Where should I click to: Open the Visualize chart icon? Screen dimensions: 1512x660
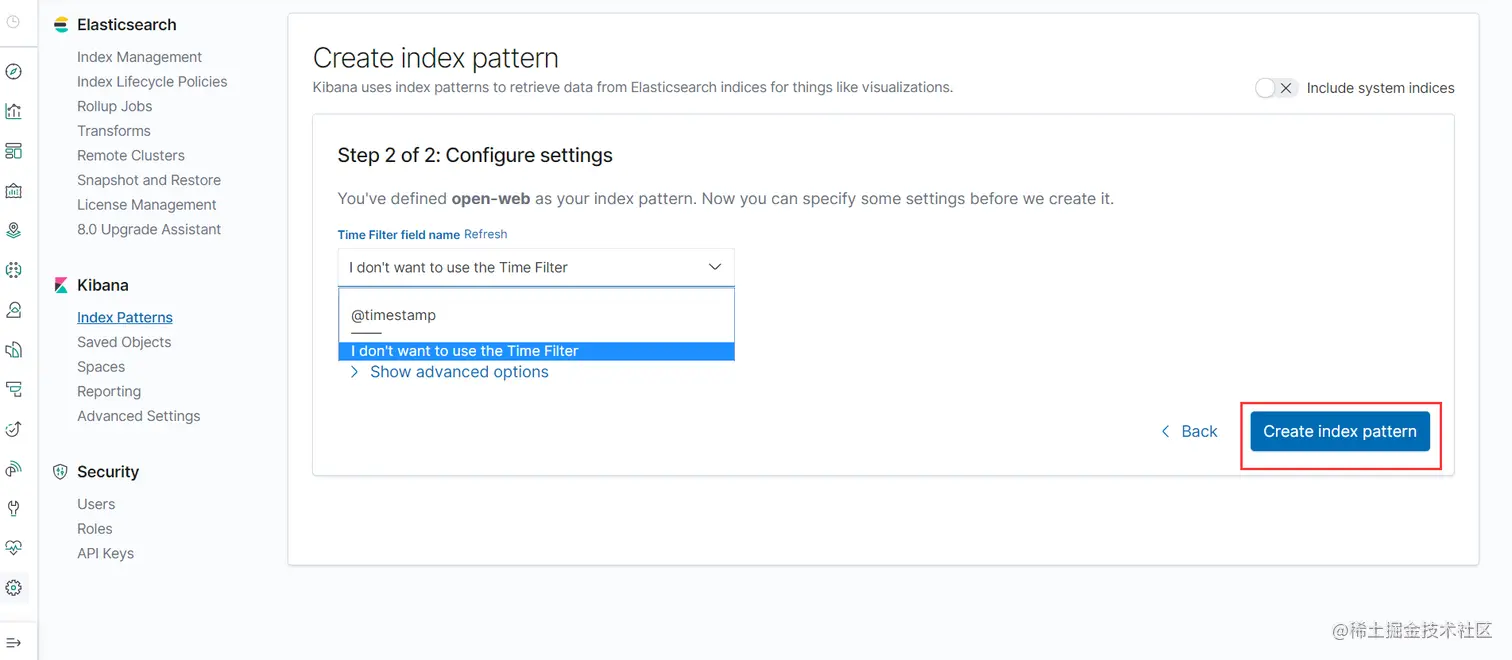[x=14, y=111]
